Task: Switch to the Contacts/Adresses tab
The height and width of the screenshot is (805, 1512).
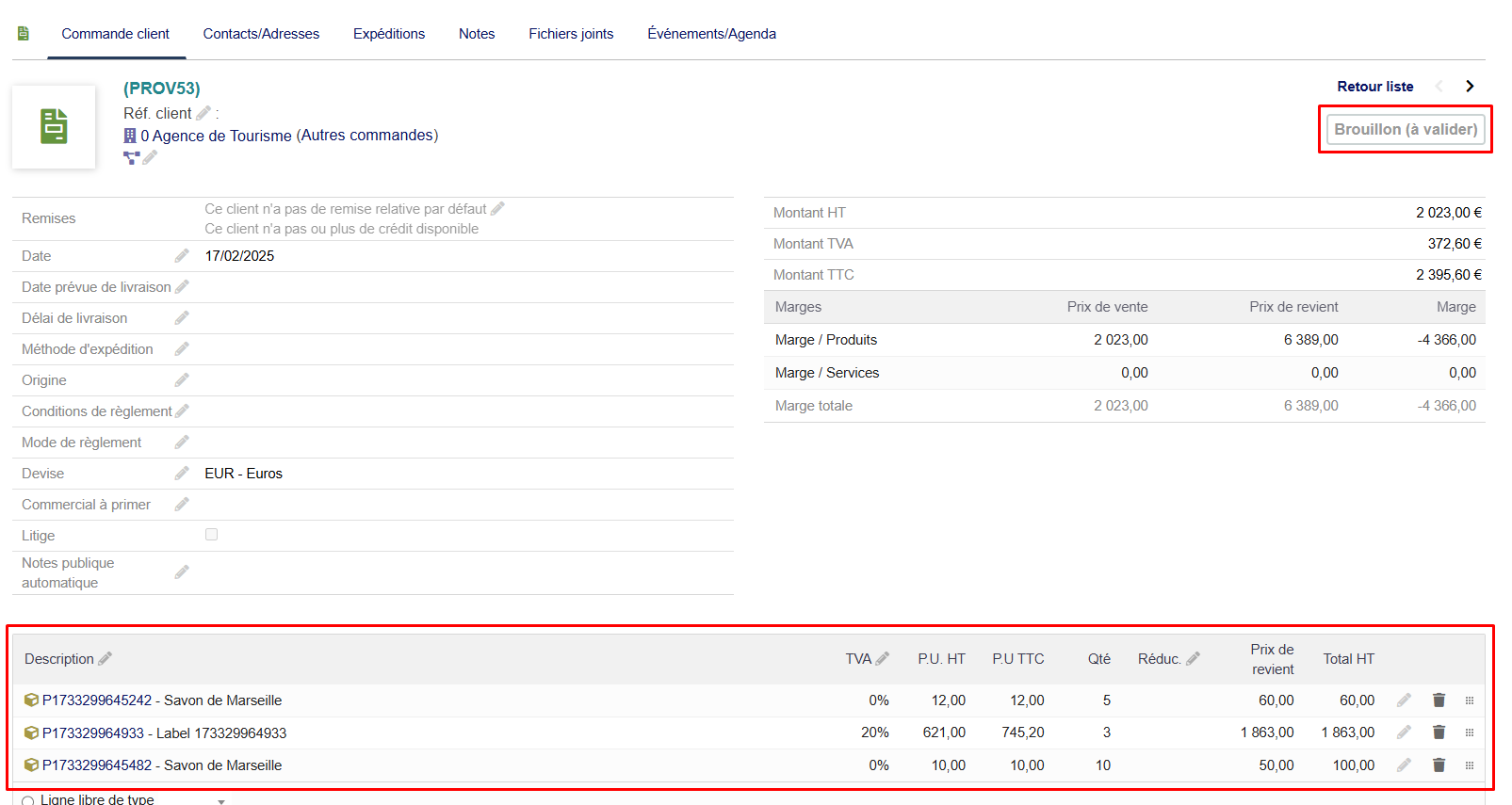Action: (x=261, y=34)
